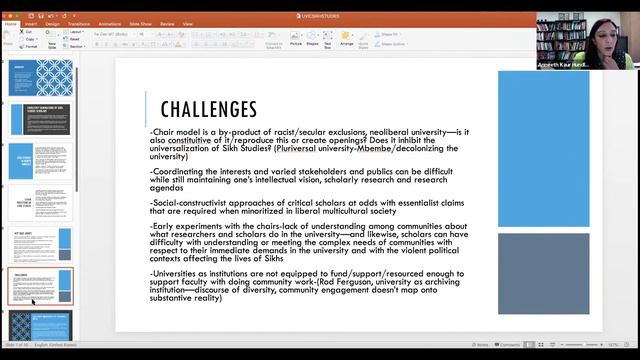The image size is (640, 360).
Task: Switch to the Design tab
Action: coord(52,24)
